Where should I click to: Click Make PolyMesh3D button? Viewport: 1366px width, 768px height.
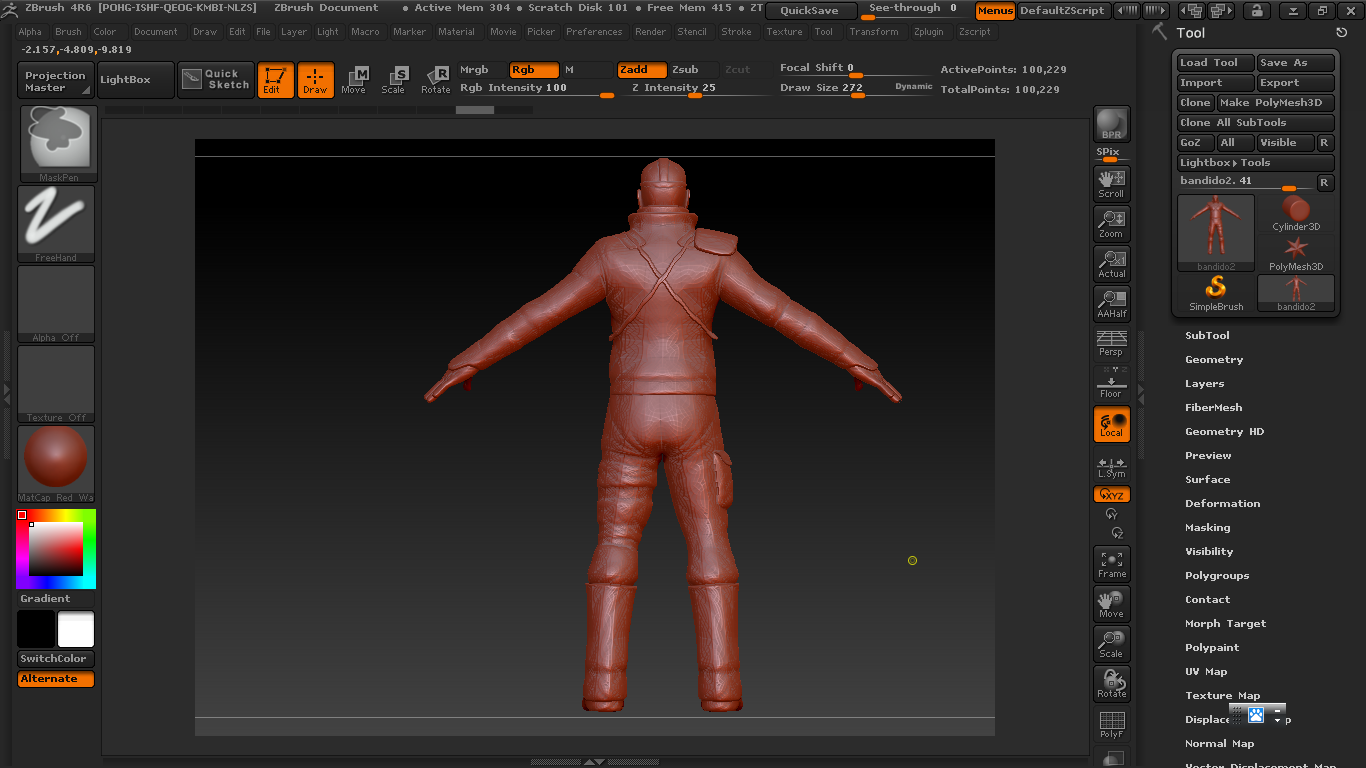tap(1275, 103)
